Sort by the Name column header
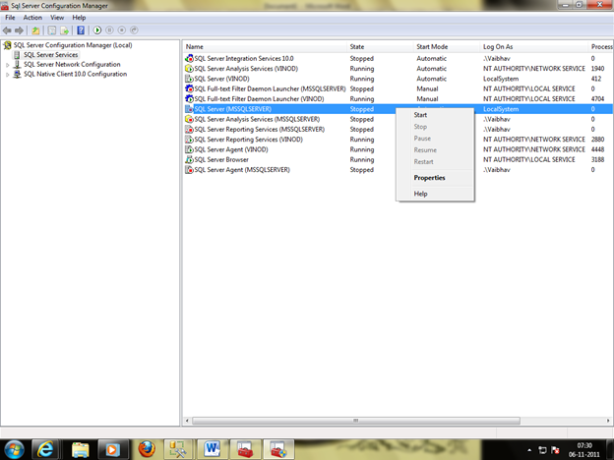This screenshot has height=460, width=614. click(264, 47)
